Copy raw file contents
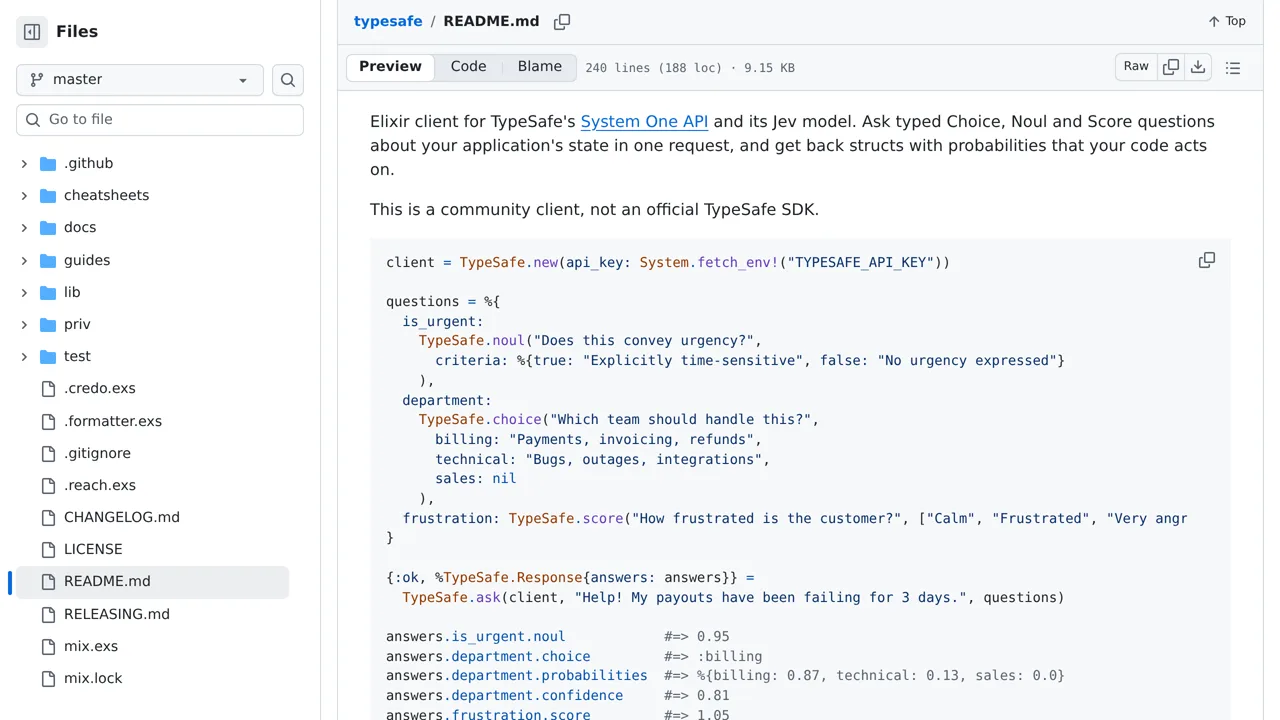 coord(1171,67)
